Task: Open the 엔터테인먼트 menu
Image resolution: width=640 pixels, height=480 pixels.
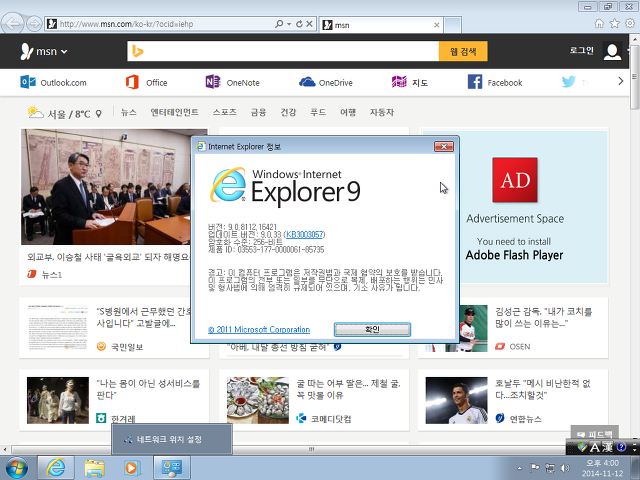Action: (174, 112)
